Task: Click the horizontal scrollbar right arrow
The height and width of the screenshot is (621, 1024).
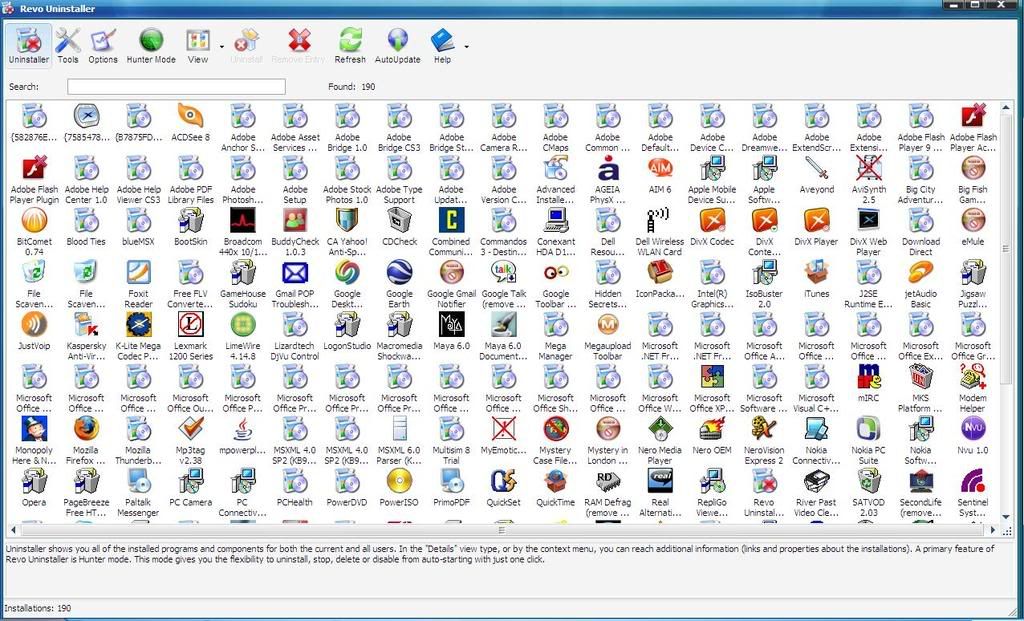Action: click(993, 530)
